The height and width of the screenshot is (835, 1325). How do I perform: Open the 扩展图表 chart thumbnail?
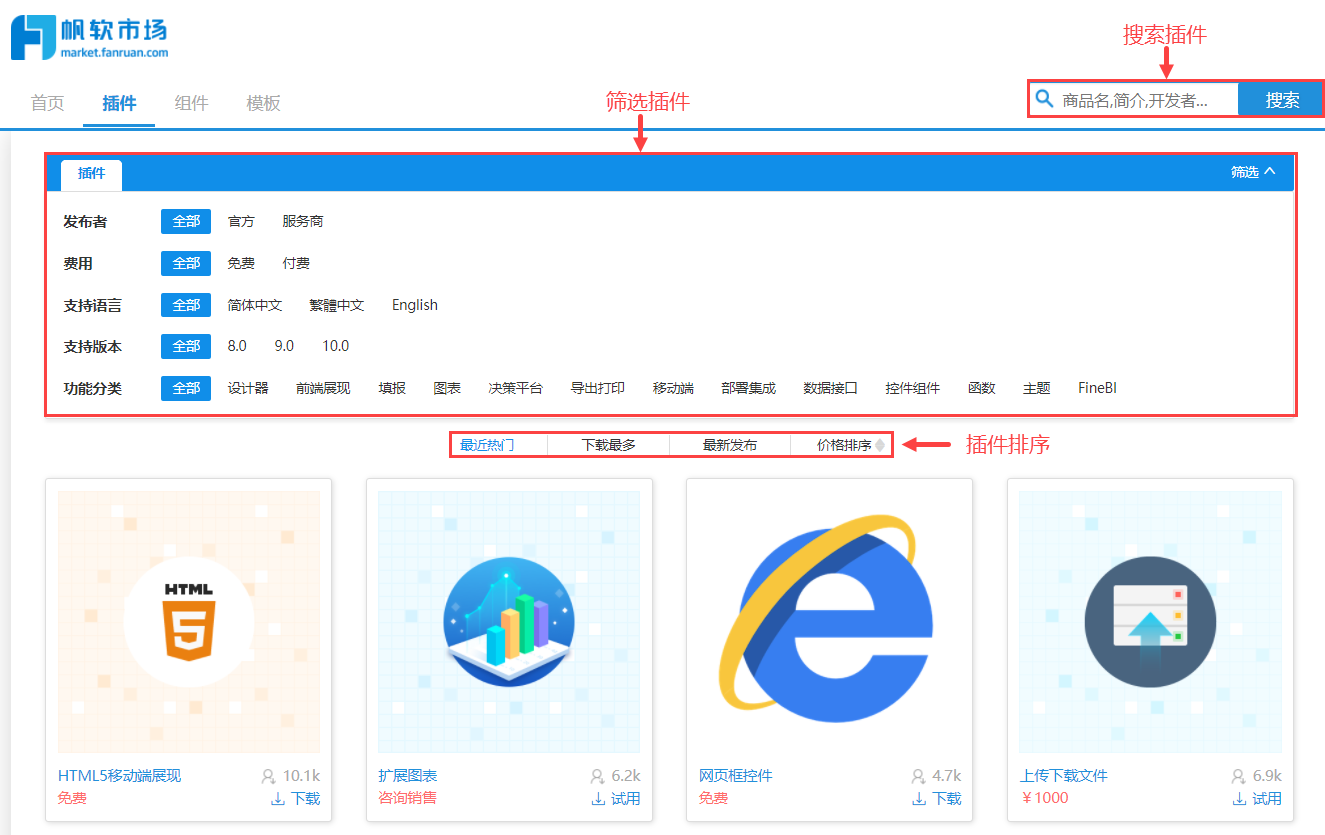(x=509, y=622)
